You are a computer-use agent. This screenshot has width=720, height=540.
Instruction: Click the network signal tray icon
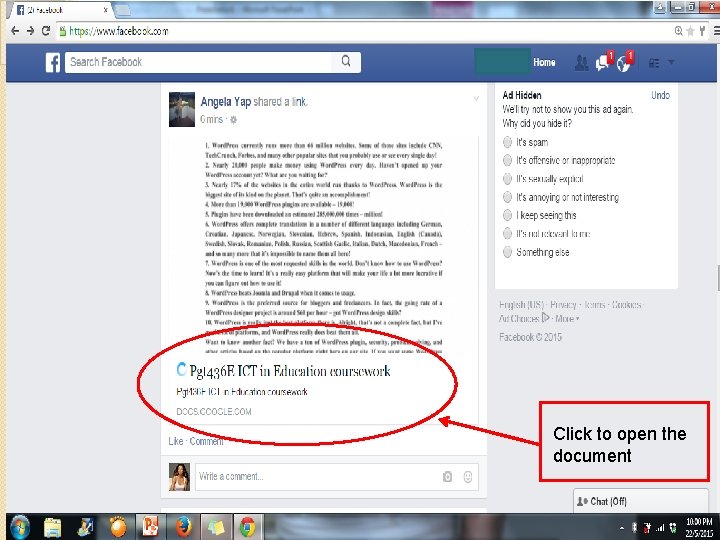(x=660, y=528)
